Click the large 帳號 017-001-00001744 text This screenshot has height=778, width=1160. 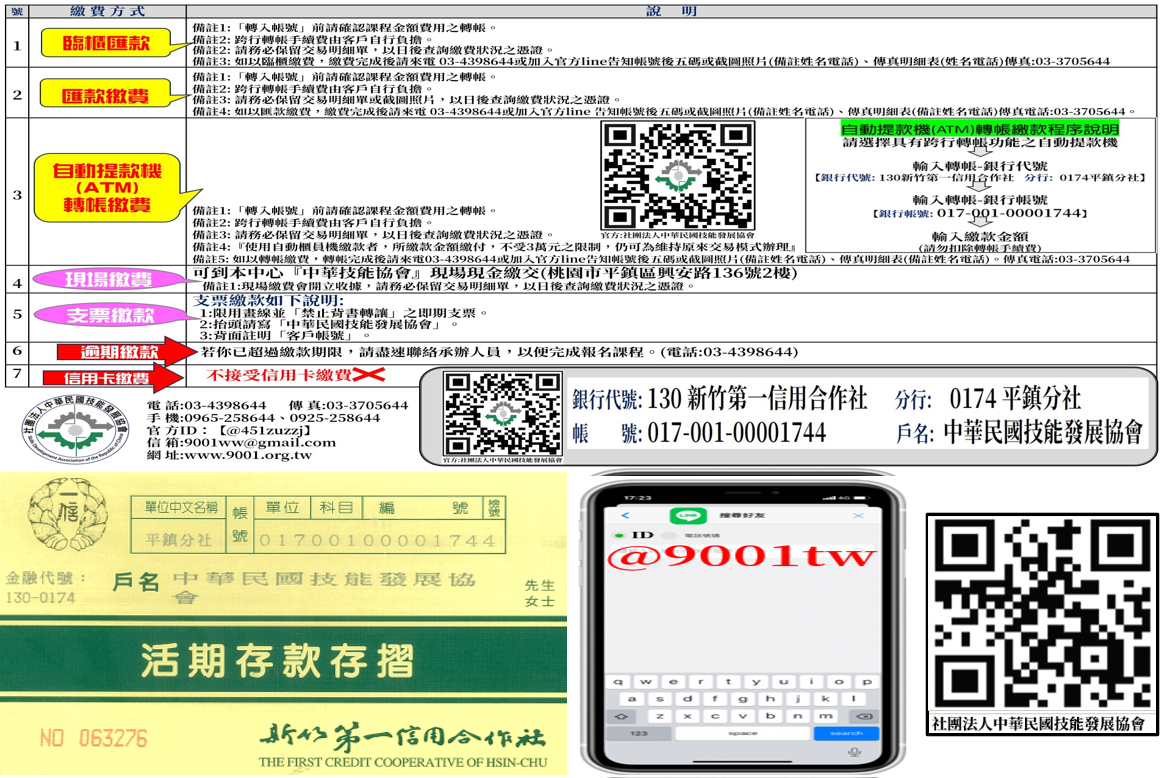(x=700, y=433)
